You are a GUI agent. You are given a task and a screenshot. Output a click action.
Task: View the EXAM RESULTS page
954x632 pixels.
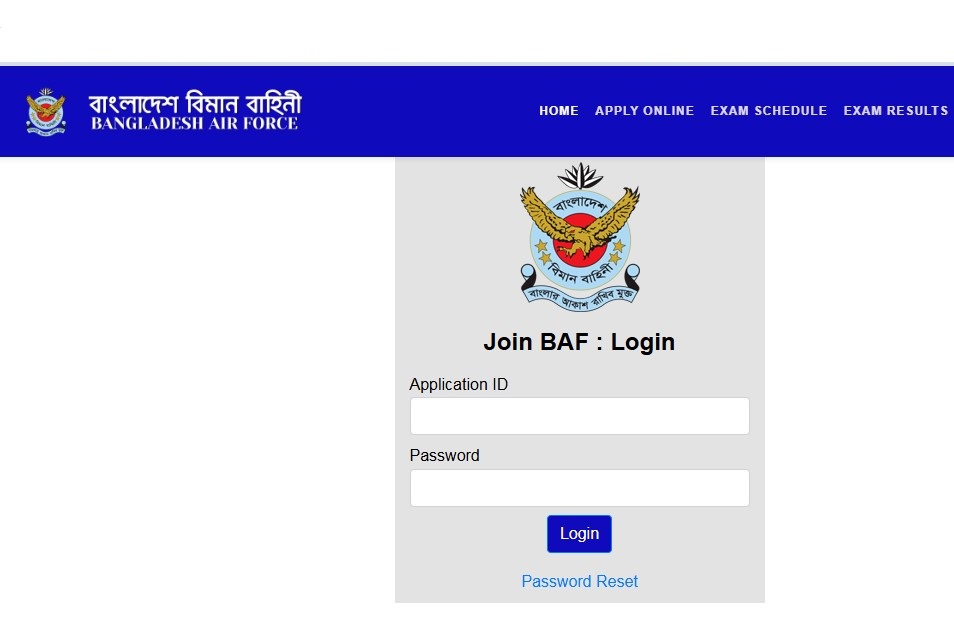[896, 111]
